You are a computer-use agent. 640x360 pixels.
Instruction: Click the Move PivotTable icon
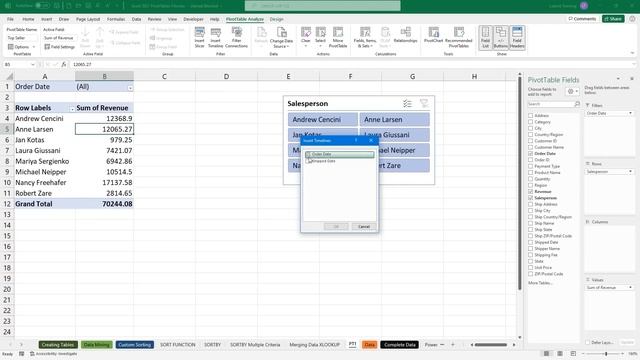(x=338, y=37)
